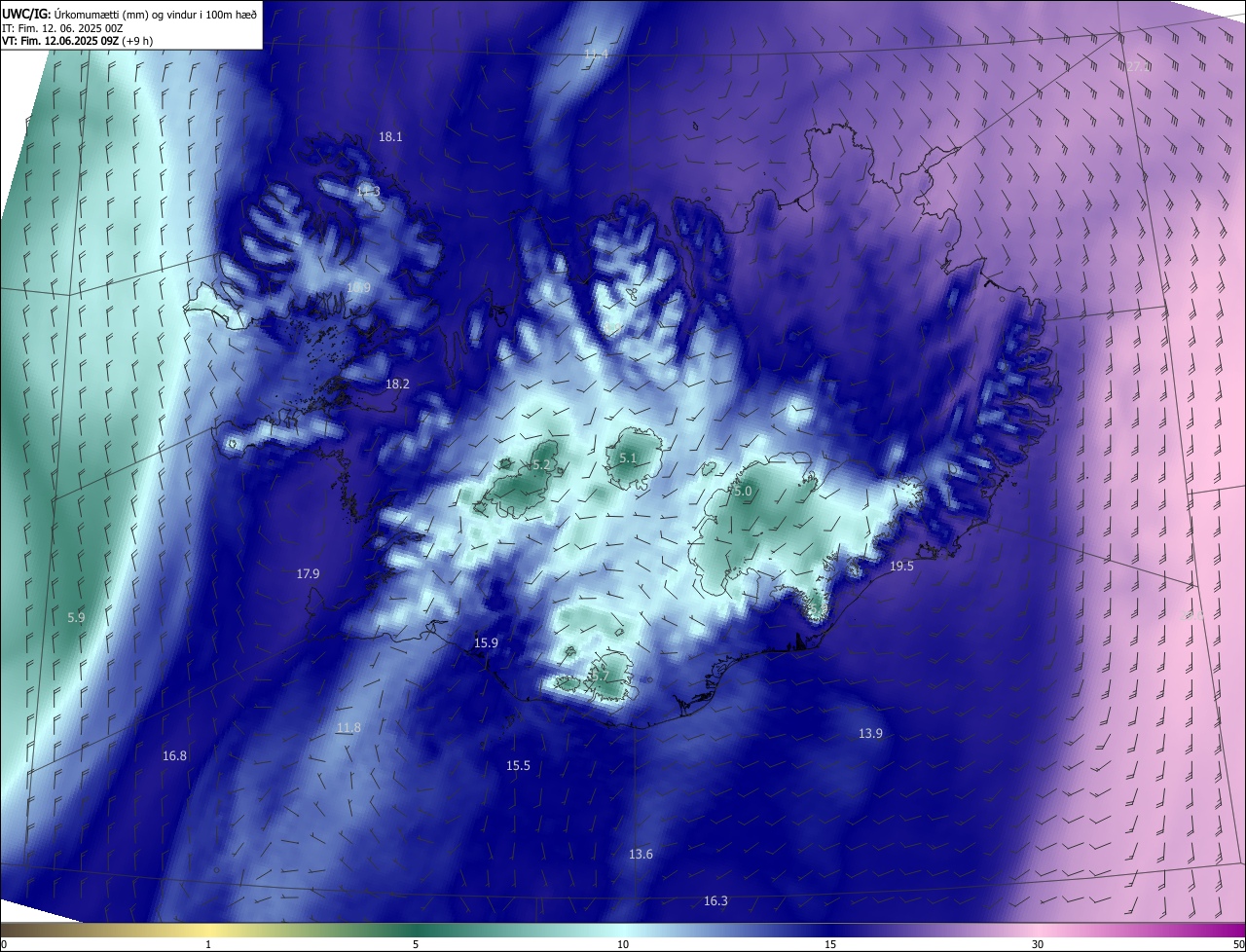1246x952 pixels.
Task: Click the 15.5 value label
Action: click(x=518, y=766)
